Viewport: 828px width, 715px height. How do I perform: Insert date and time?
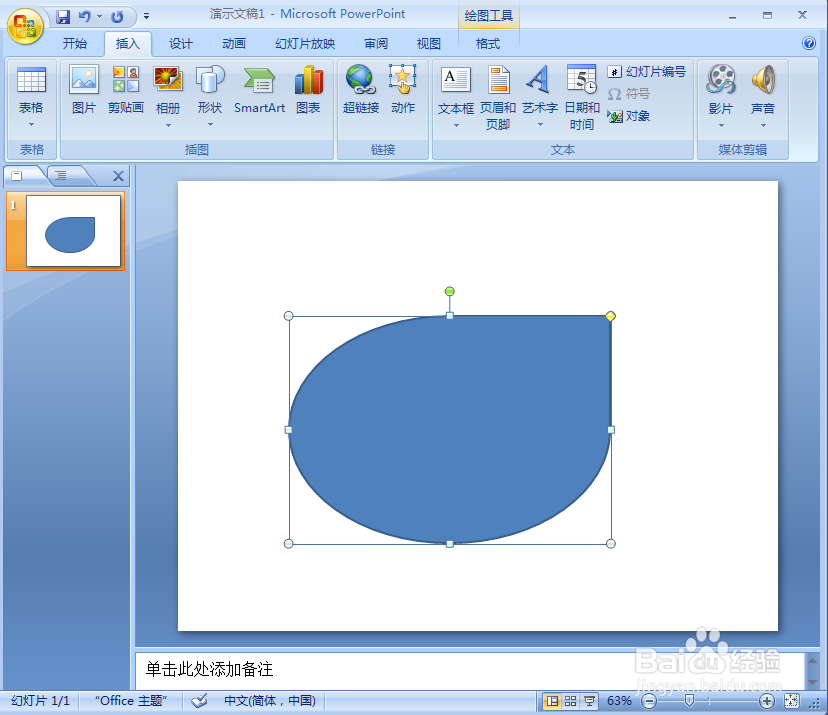click(582, 98)
